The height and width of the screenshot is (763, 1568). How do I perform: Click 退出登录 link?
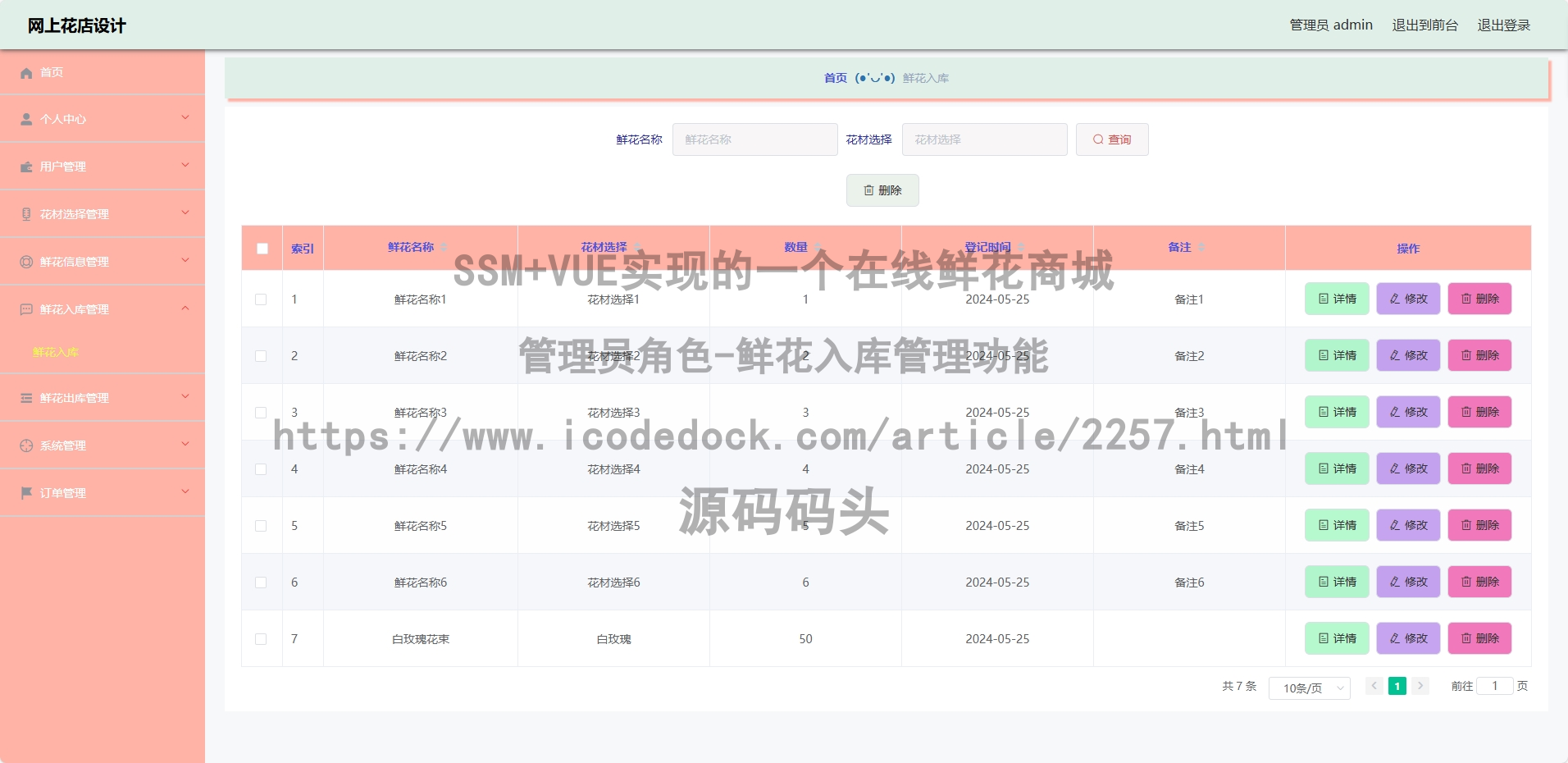[x=1504, y=25]
